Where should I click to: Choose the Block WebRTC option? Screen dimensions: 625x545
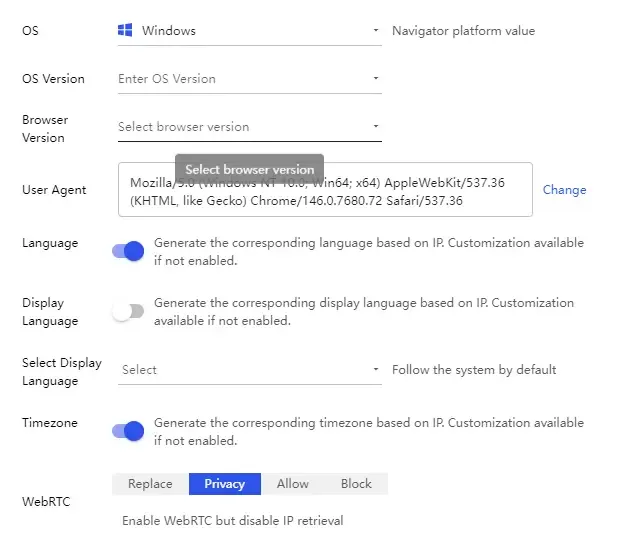(x=356, y=484)
